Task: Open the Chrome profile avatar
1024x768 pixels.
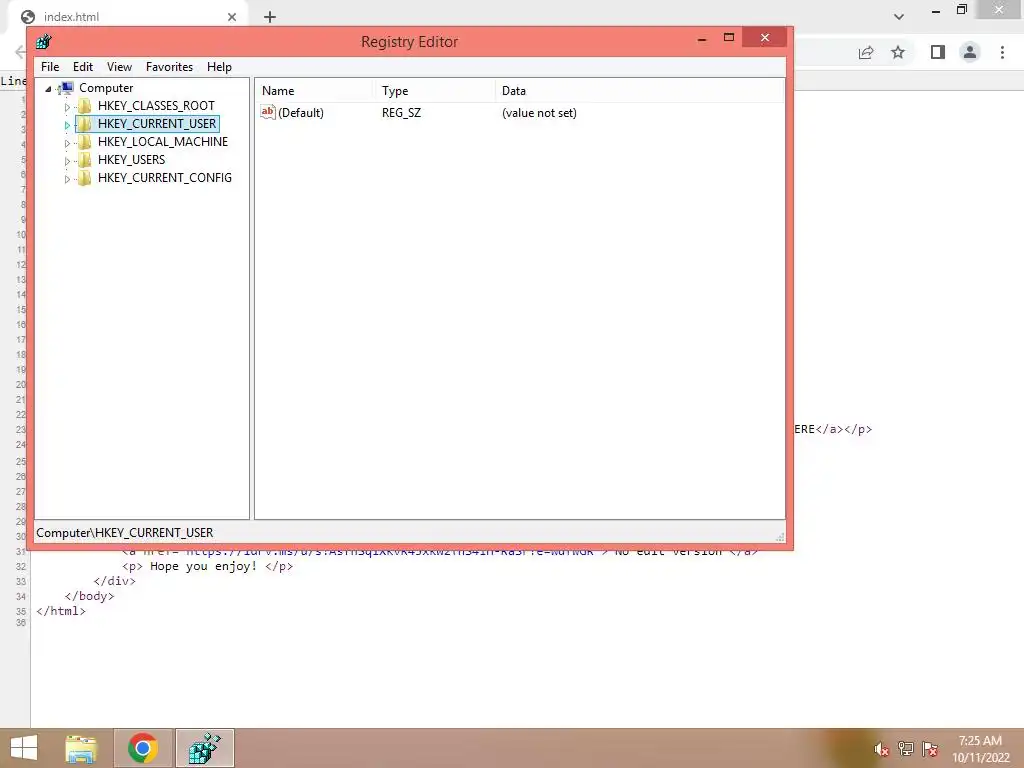Action: [x=970, y=52]
